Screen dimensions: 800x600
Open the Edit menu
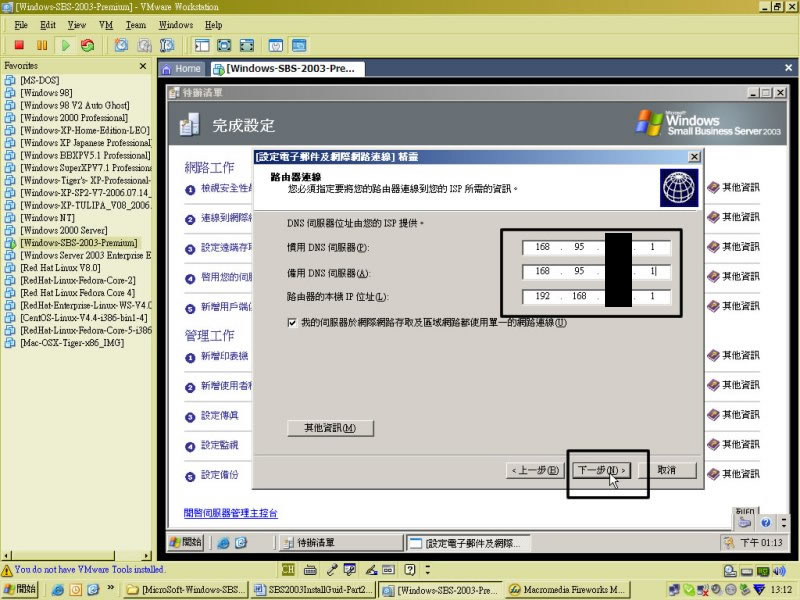(x=48, y=25)
